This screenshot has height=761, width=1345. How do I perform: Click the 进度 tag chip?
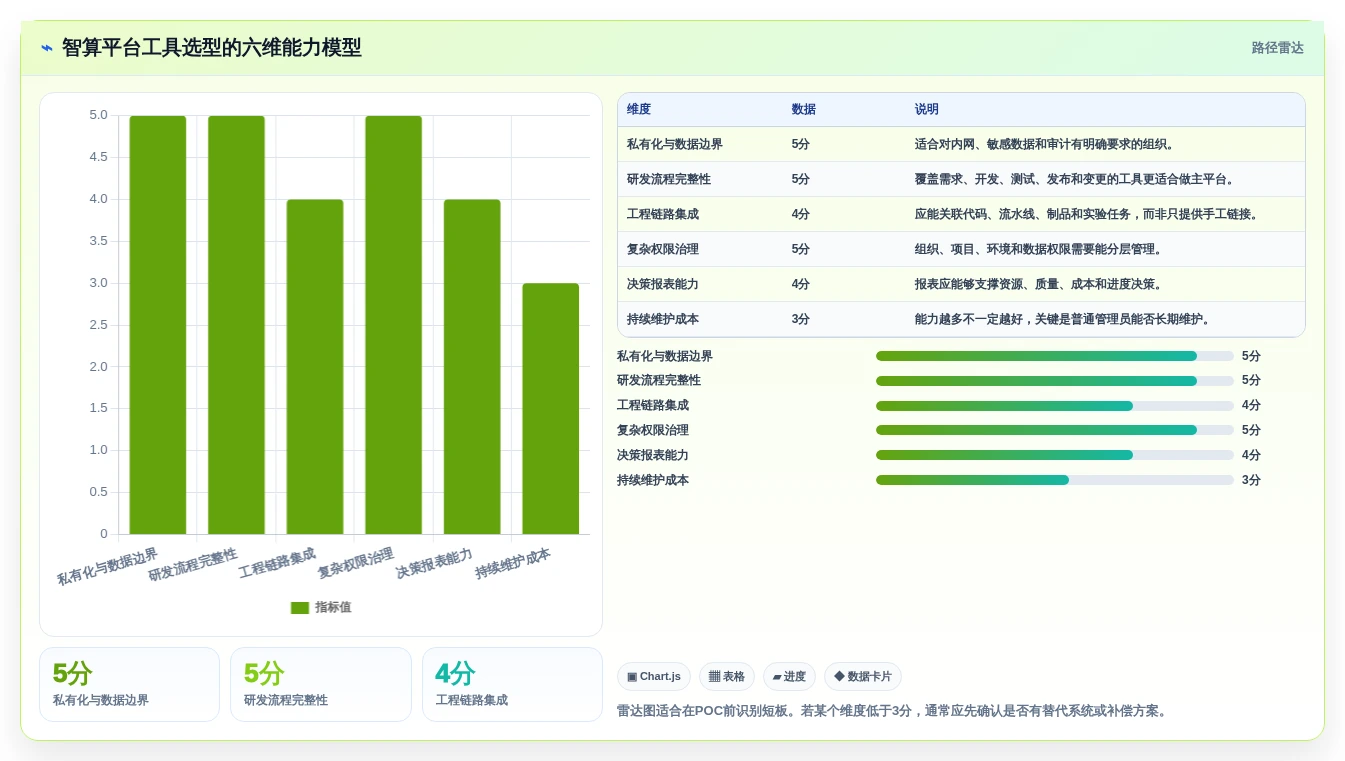[789, 677]
